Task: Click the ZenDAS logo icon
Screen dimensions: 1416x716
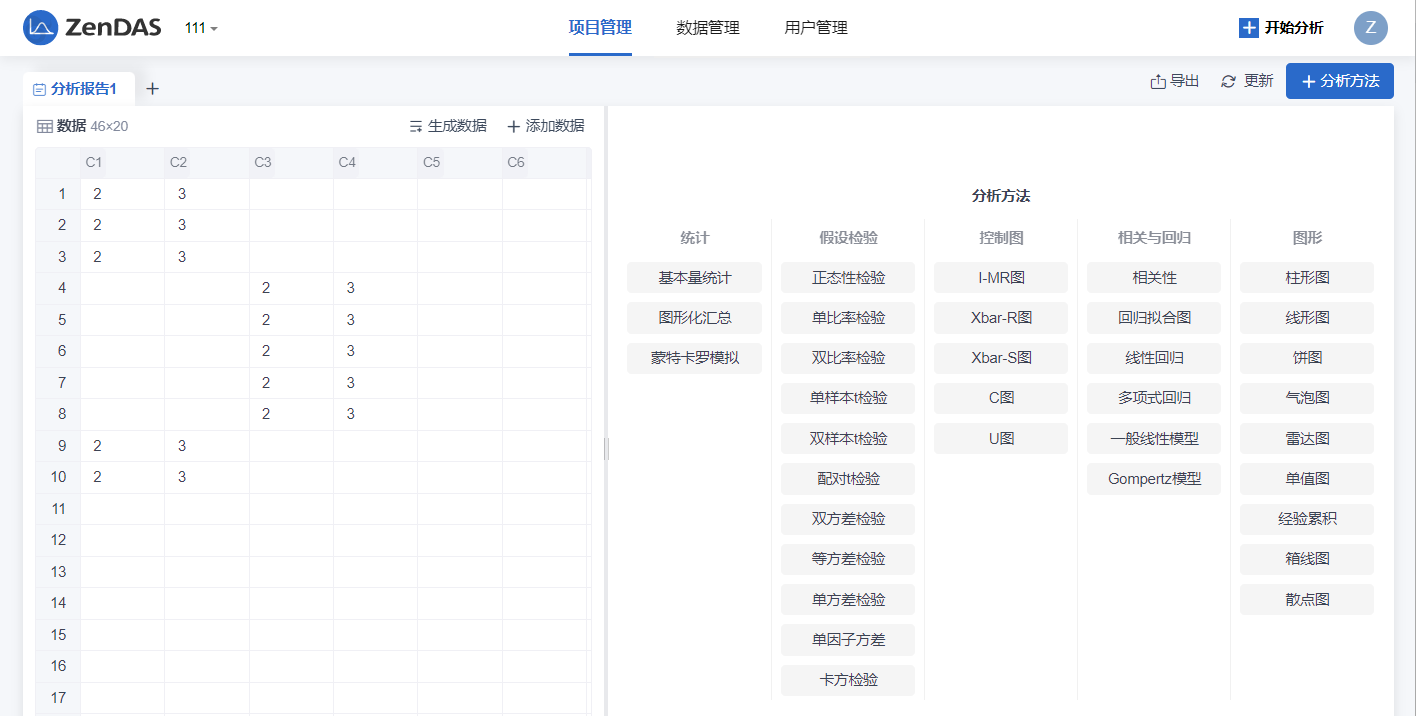Action: pyautogui.click(x=40, y=28)
